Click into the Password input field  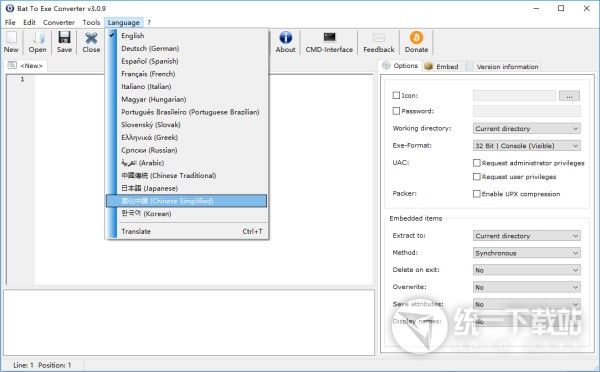coord(527,111)
